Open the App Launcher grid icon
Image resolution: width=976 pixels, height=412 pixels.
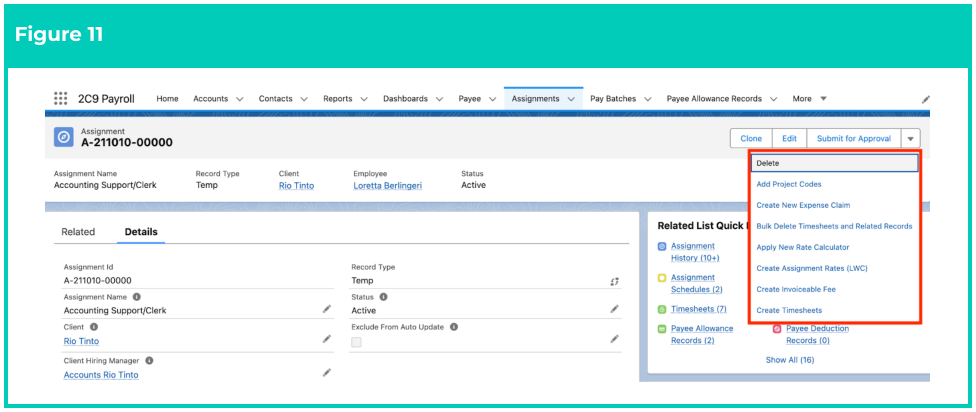click(60, 98)
